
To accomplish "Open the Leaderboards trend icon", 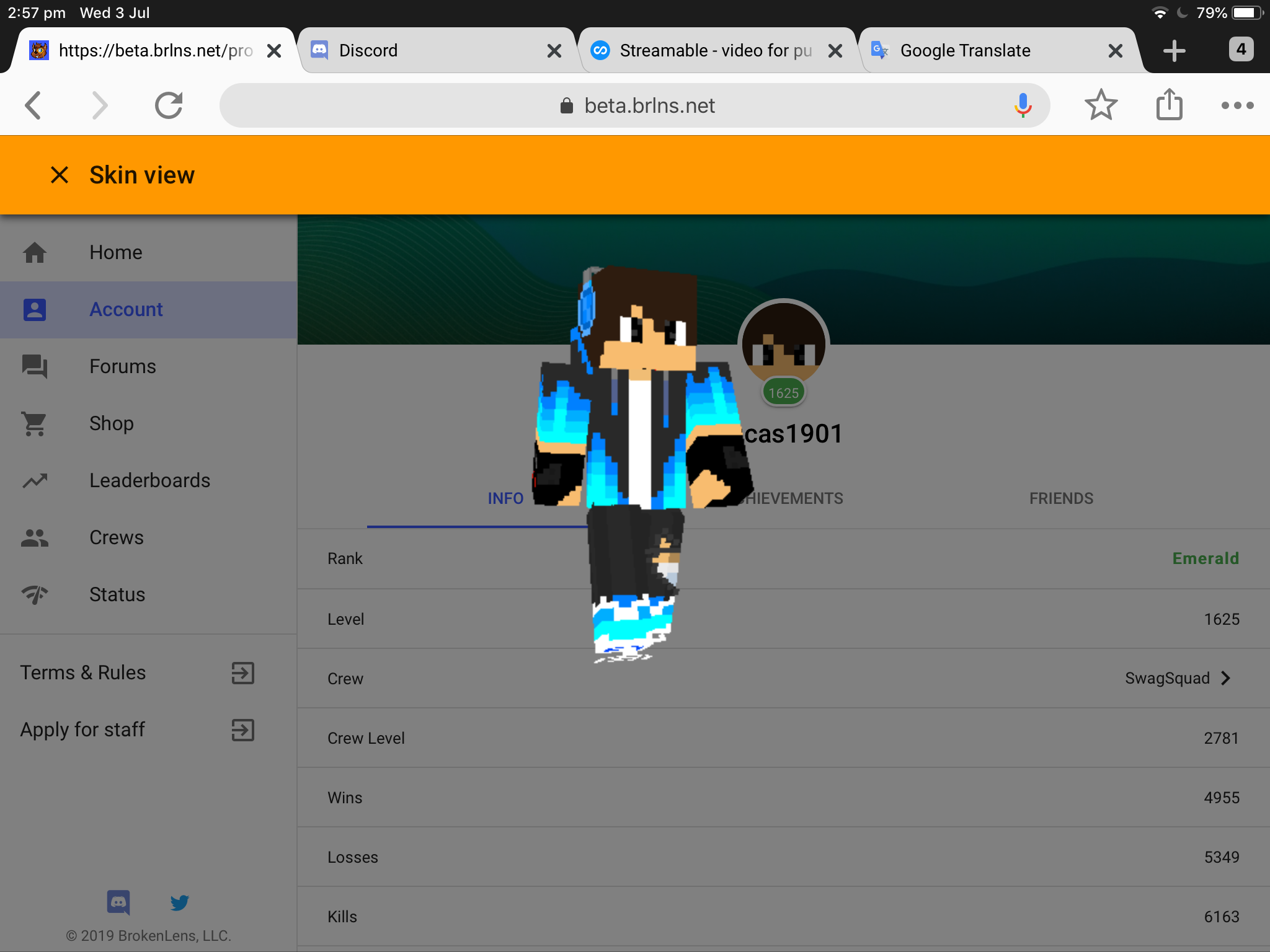I will coord(35,481).
